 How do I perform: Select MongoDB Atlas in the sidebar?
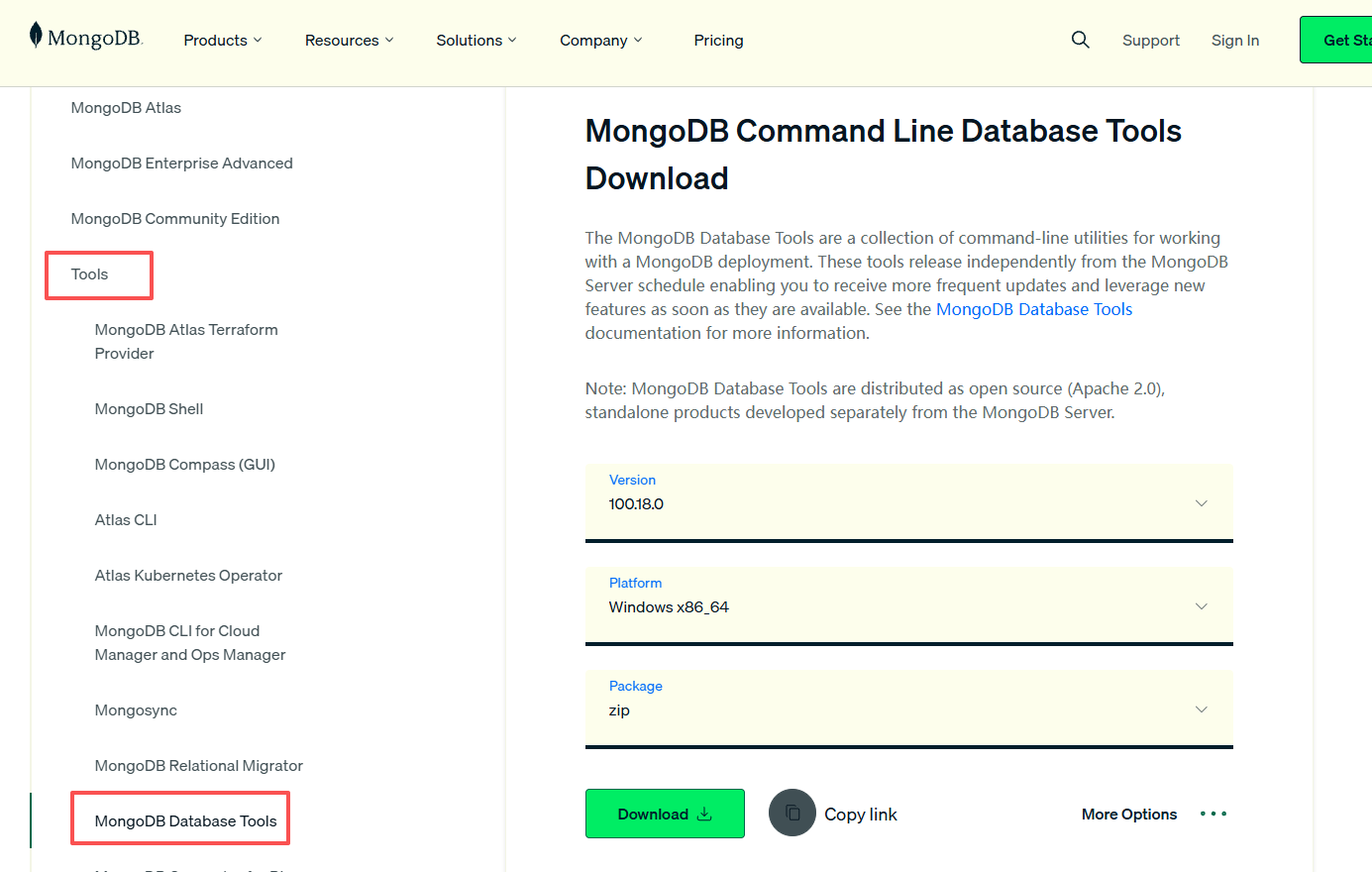point(126,108)
